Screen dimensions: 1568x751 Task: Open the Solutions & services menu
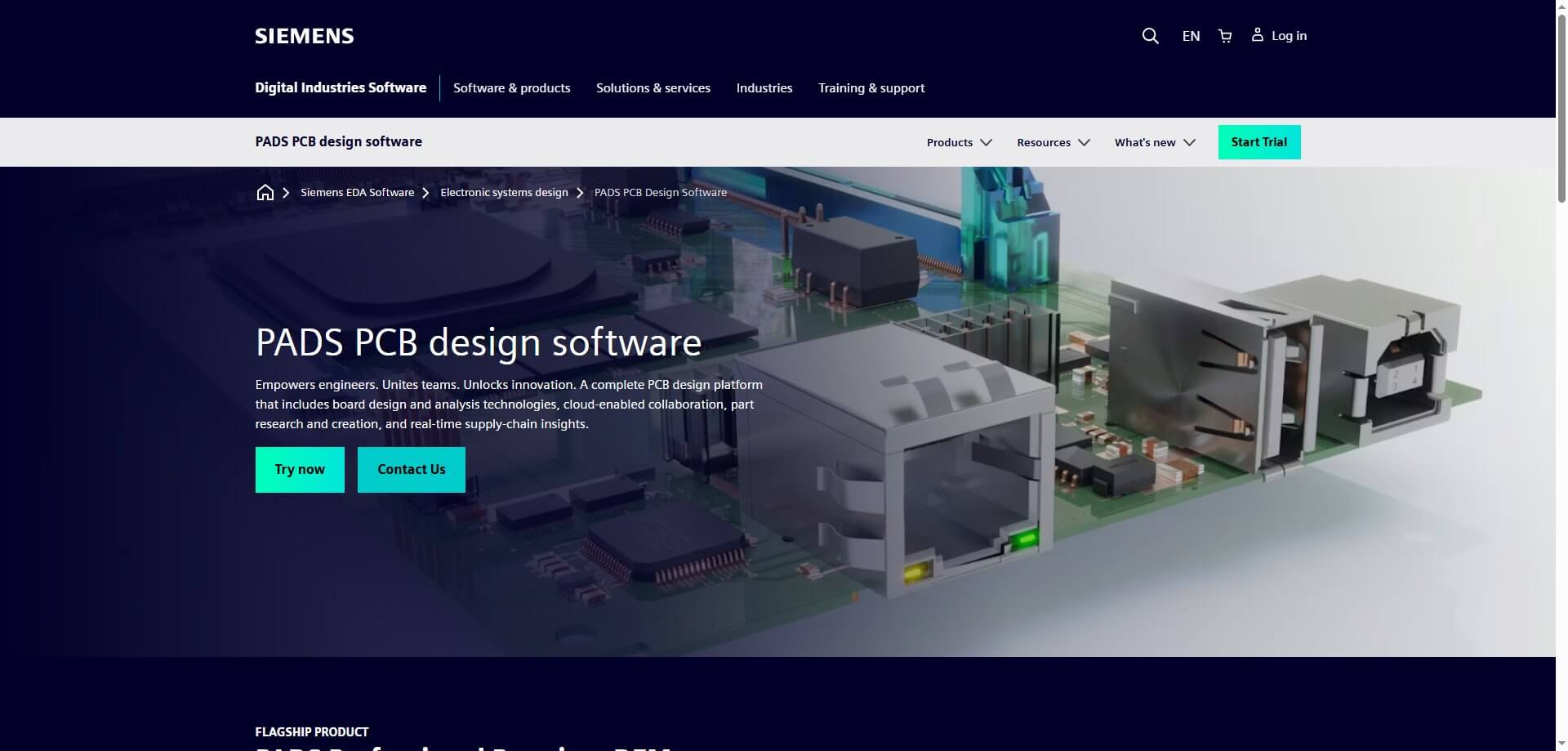coord(653,88)
